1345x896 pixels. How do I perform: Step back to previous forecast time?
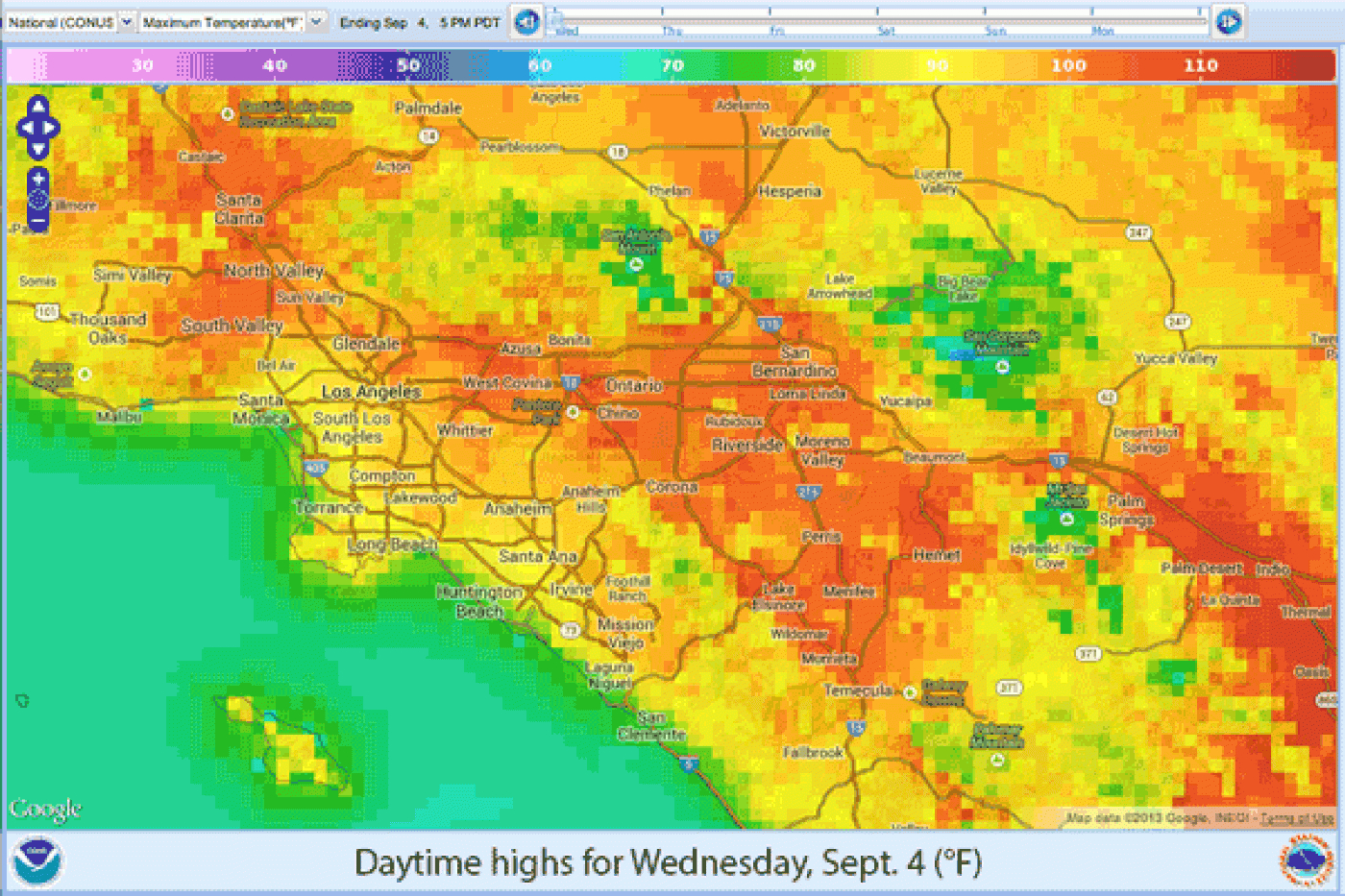point(526,21)
